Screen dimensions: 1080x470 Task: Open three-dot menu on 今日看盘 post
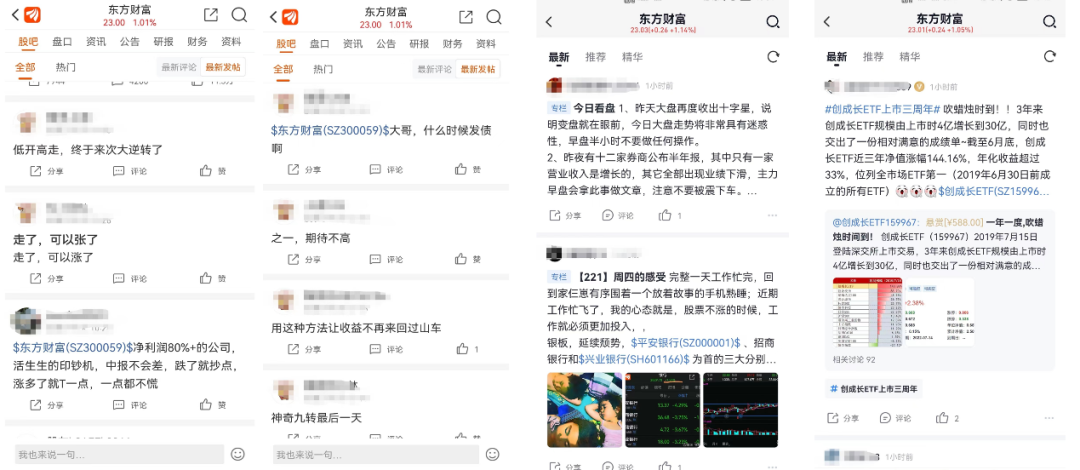(x=772, y=215)
